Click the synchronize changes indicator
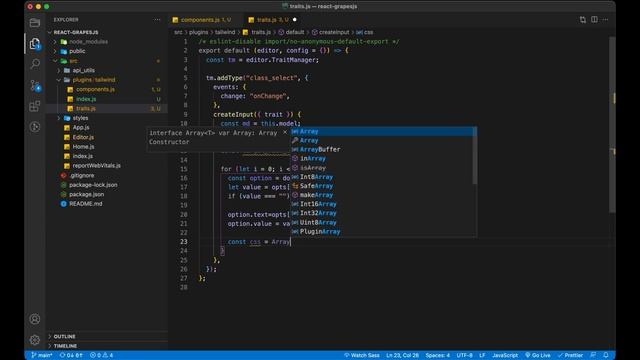 (x=71, y=355)
